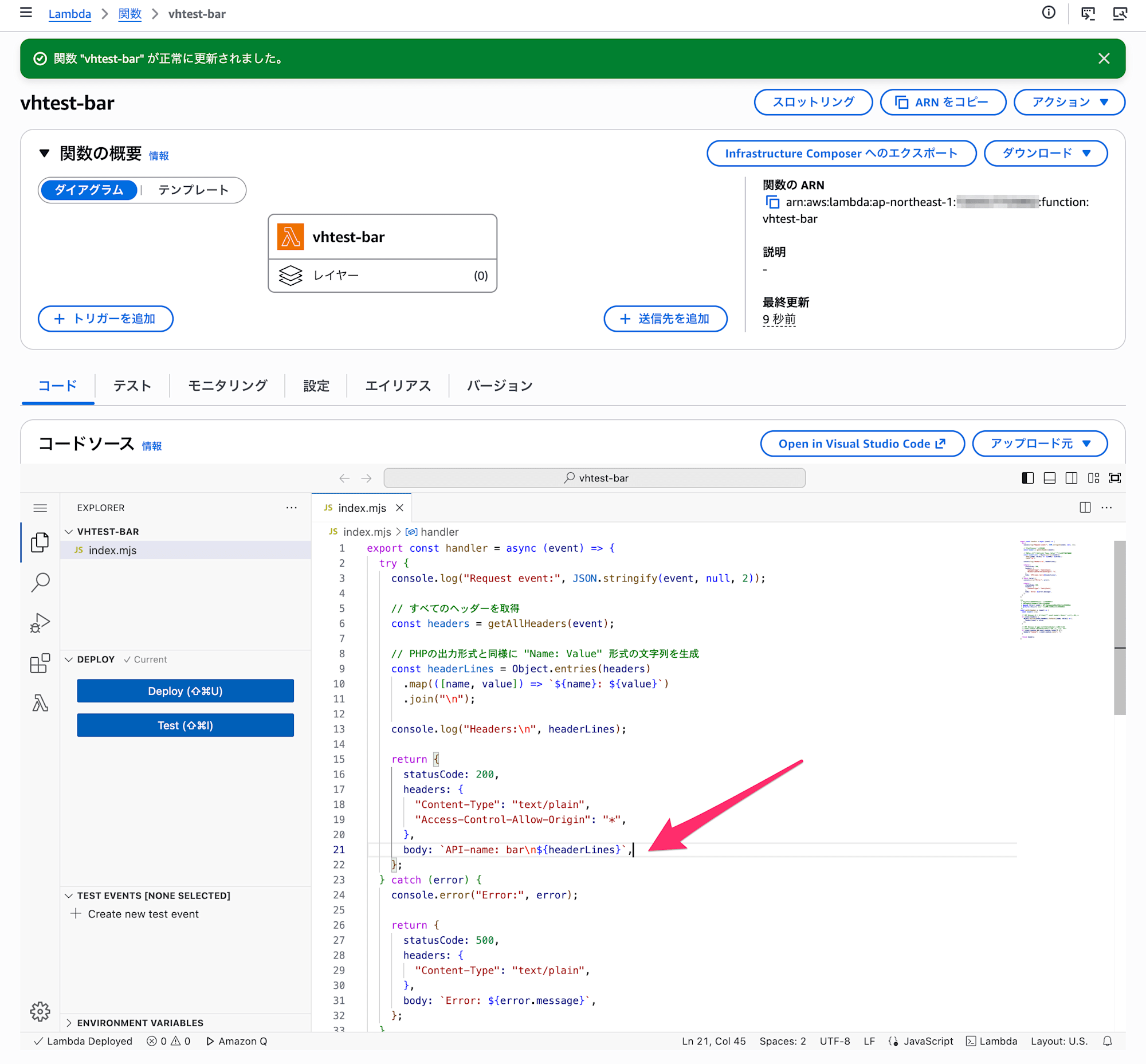Switch to the 設定 tab
The height and width of the screenshot is (1064, 1146).
pyautogui.click(x=316, y=386)
